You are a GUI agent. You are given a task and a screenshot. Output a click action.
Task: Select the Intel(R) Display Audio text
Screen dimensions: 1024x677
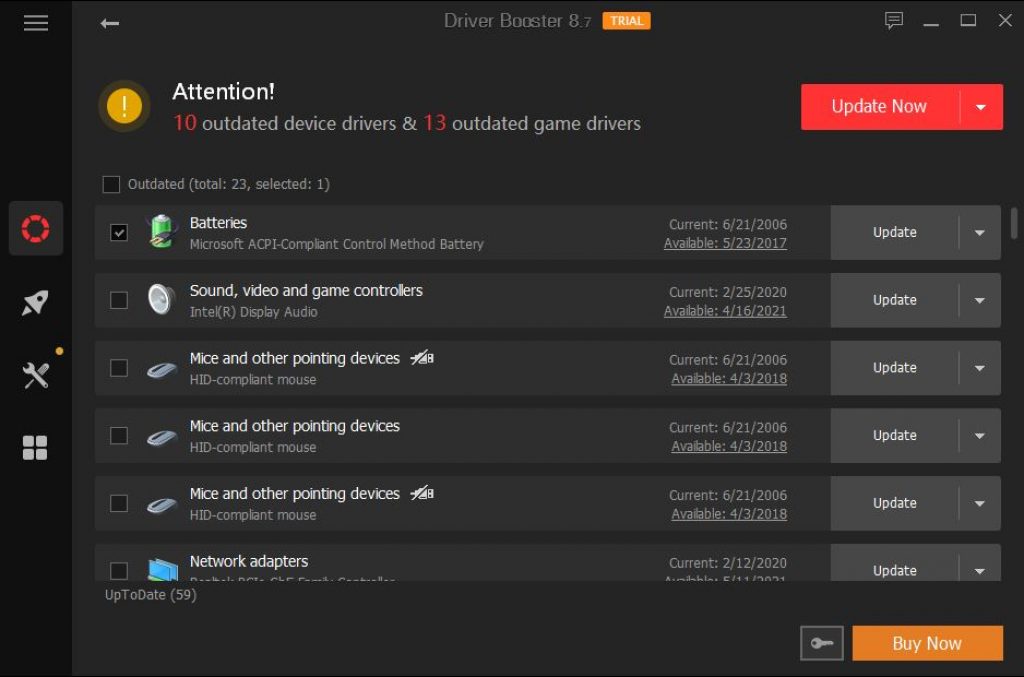253,312
